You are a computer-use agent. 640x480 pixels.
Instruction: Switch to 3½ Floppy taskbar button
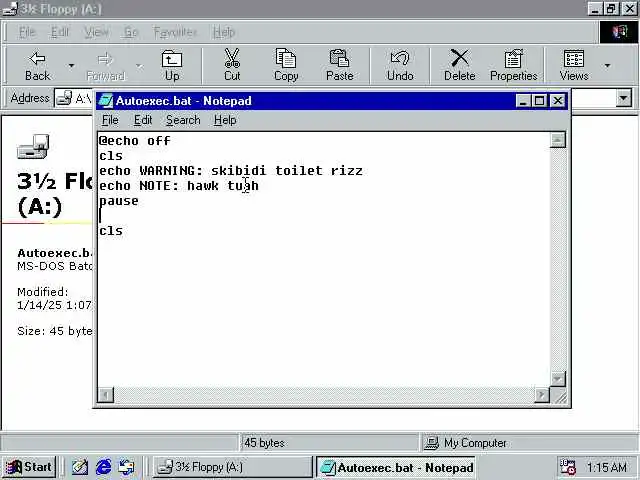pyautogui.click(x=232, y=467)
